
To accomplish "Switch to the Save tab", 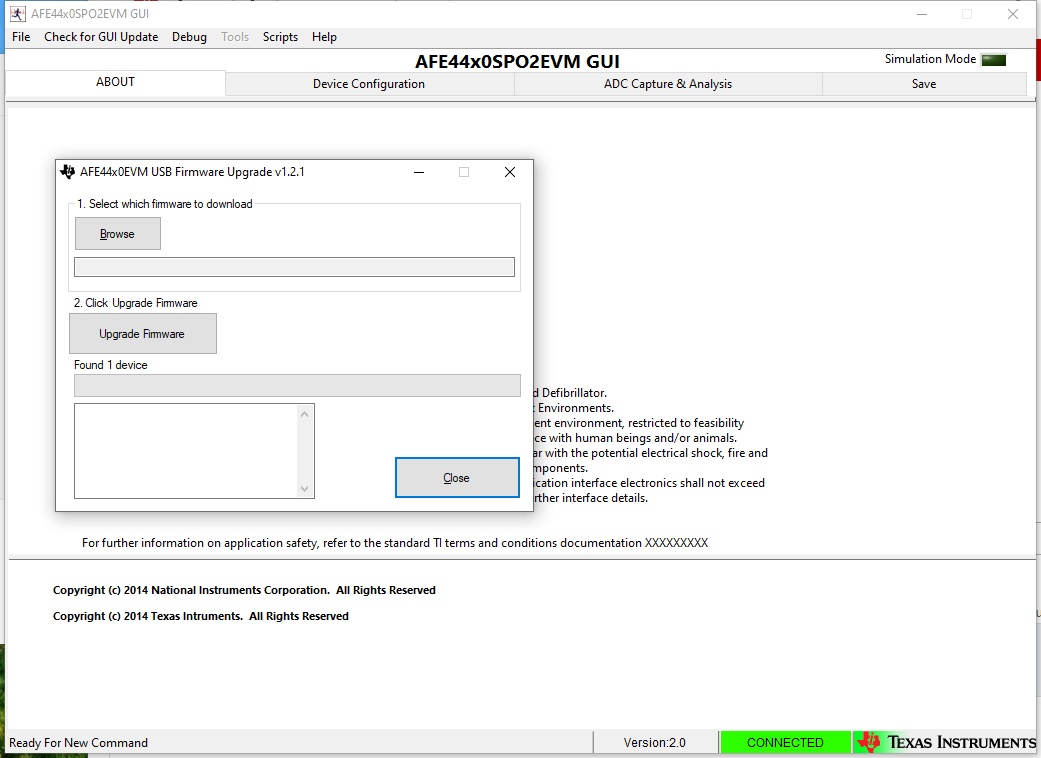I will pyautogui.click(x=924, y=84).
